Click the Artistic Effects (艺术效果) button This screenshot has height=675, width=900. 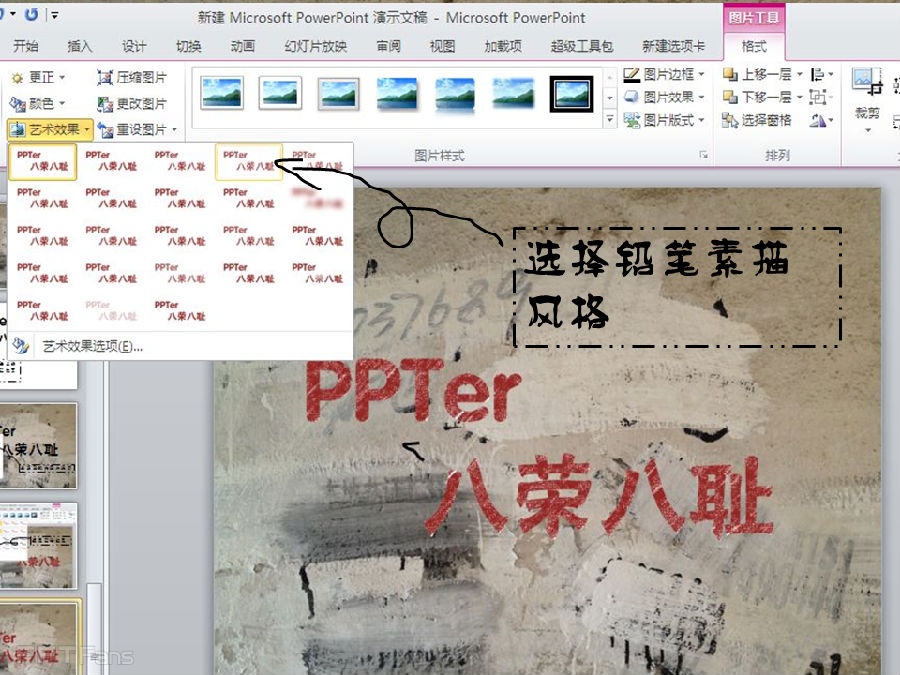pos(50,129)
